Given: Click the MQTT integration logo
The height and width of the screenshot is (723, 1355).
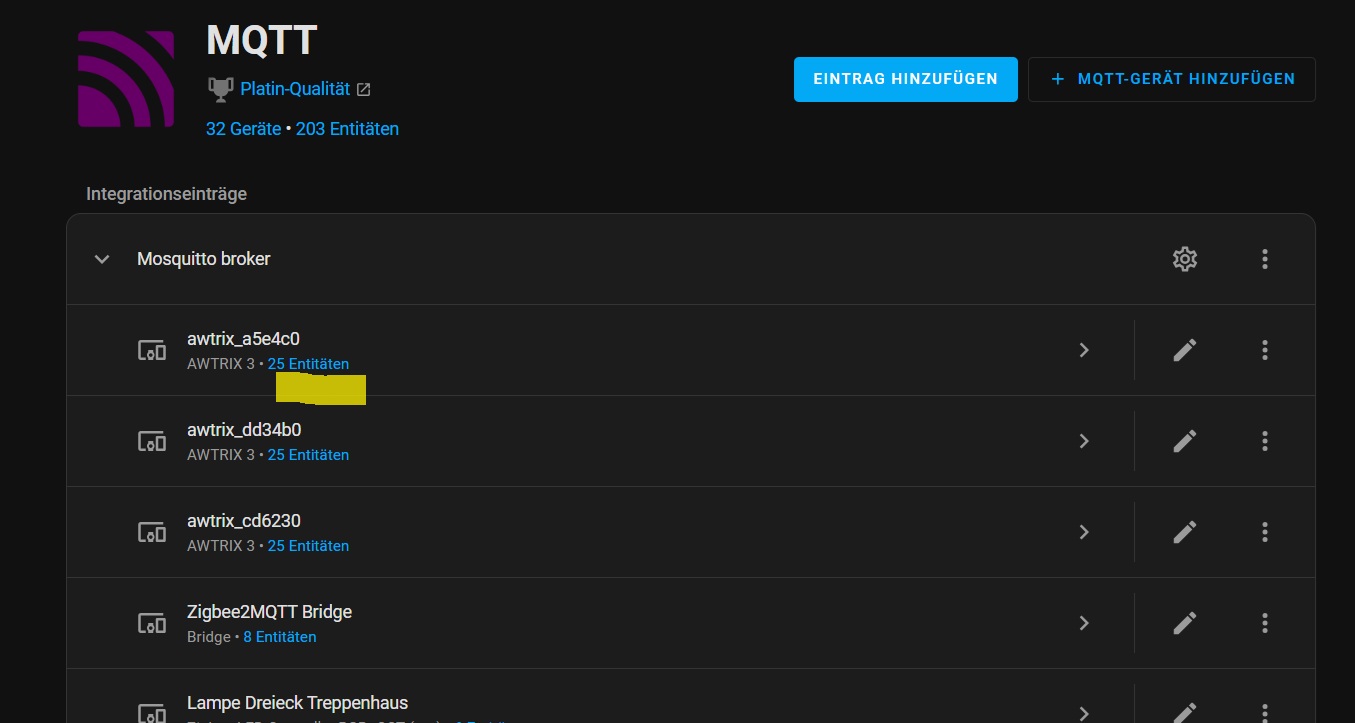Looking at the screenshot, I should point(126,79).
